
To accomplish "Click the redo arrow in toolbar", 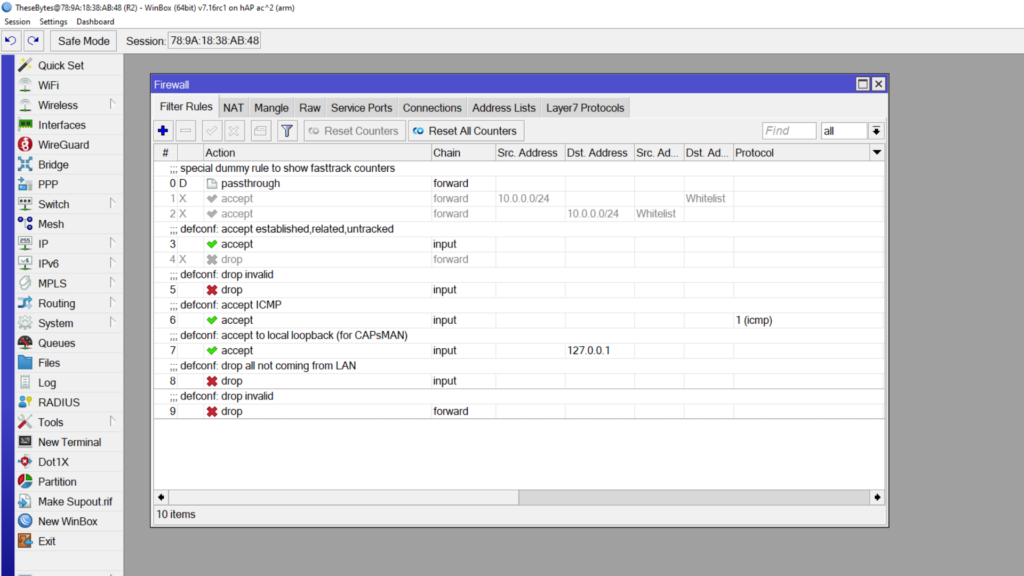I will coord(33,41).
